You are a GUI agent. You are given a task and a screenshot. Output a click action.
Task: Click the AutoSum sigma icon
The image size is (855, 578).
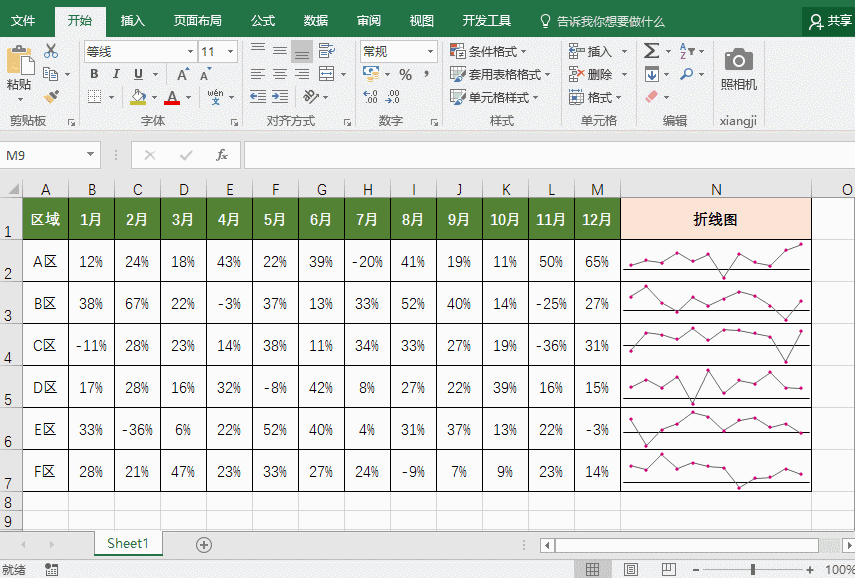coord(651,51)
